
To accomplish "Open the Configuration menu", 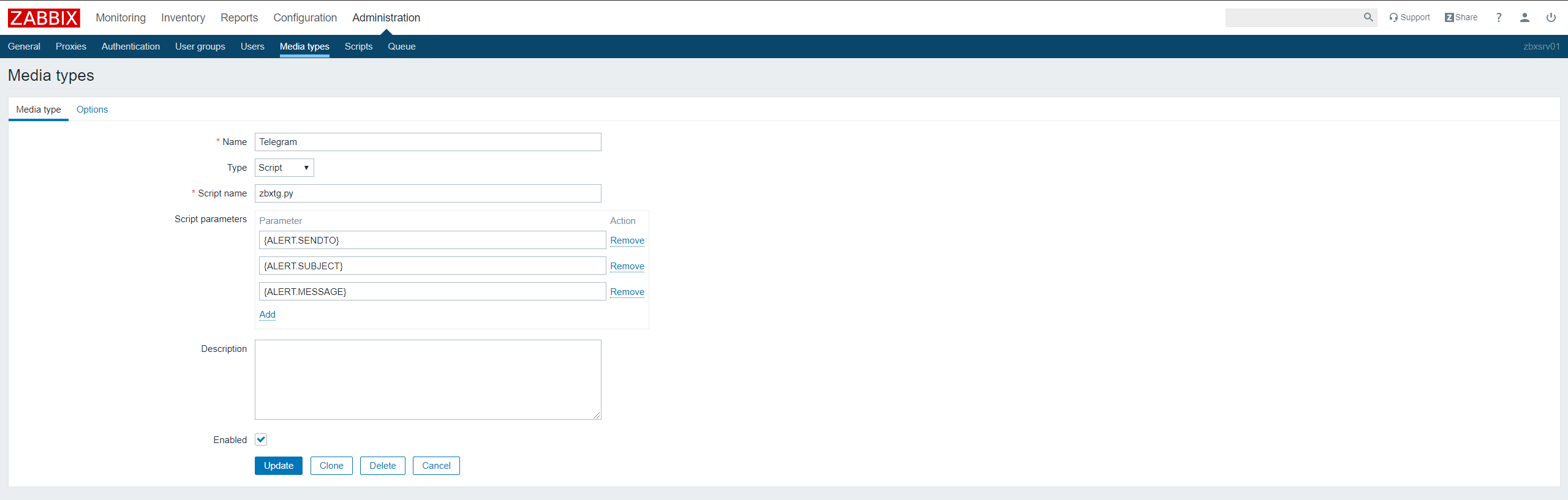I will (305, 18).
